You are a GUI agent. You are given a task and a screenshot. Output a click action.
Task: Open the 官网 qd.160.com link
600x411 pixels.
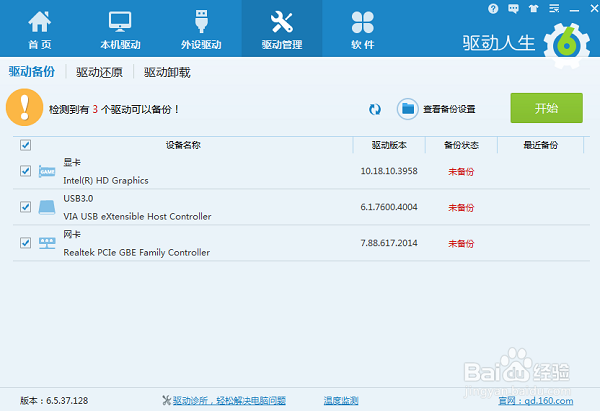click(536, 401)
